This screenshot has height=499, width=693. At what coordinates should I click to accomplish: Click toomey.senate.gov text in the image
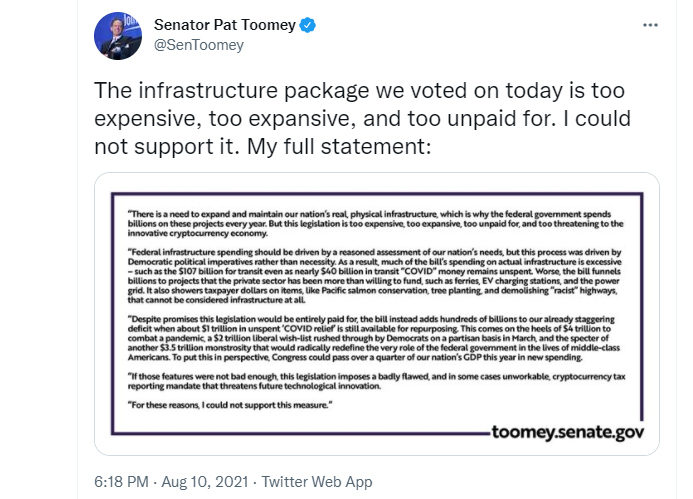click(x=567, y=432)
